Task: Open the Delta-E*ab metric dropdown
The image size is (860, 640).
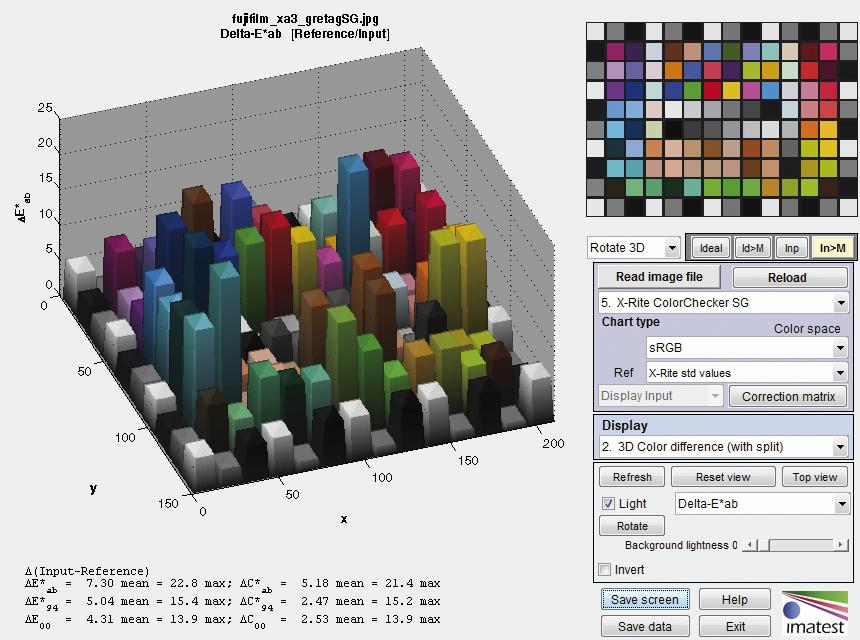Action: (762, 504)
